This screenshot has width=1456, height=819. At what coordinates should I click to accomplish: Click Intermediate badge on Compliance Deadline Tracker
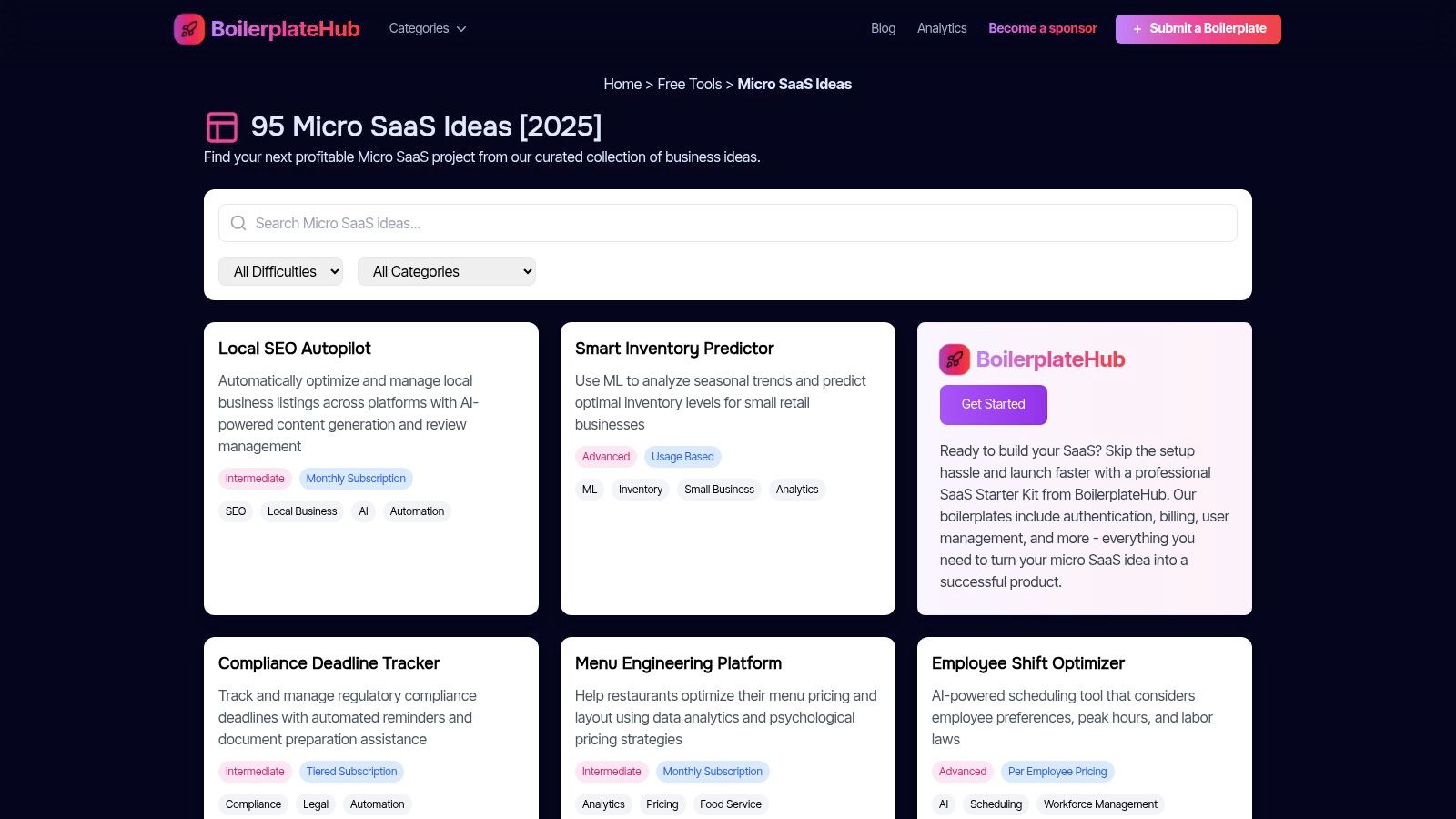click(255, 772)
